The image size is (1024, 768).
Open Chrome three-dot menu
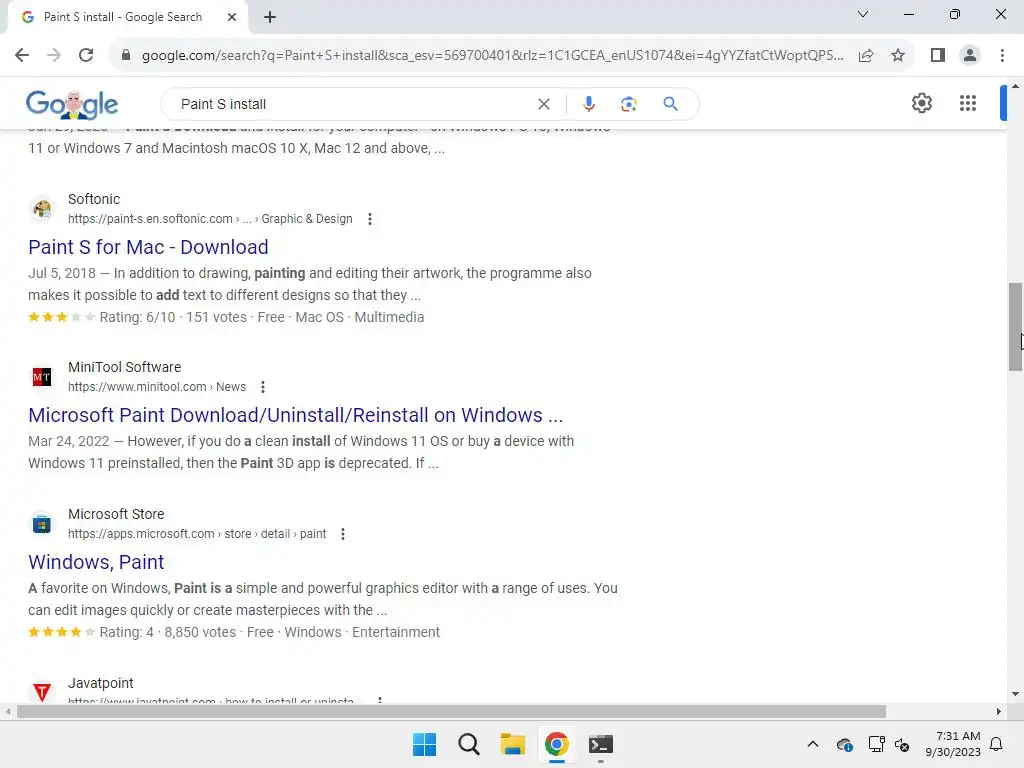[x=1002, y=55]
